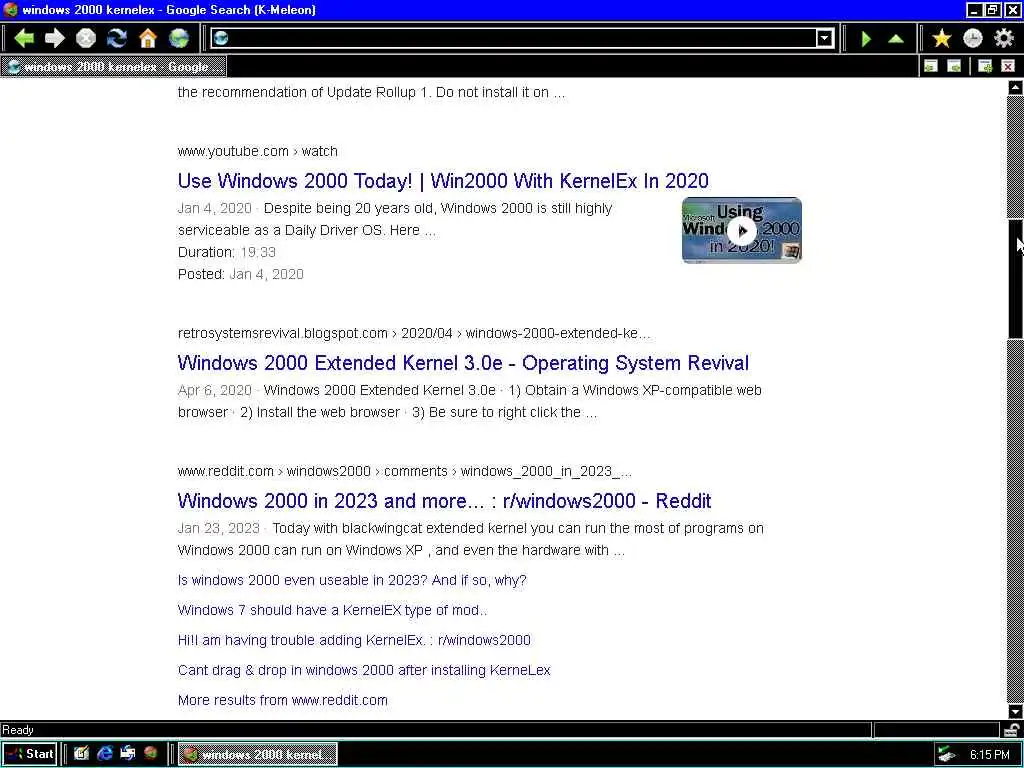
Task: Open 'Cant drag & drop in windows 2000' link
Action: [x=364, y=670]
